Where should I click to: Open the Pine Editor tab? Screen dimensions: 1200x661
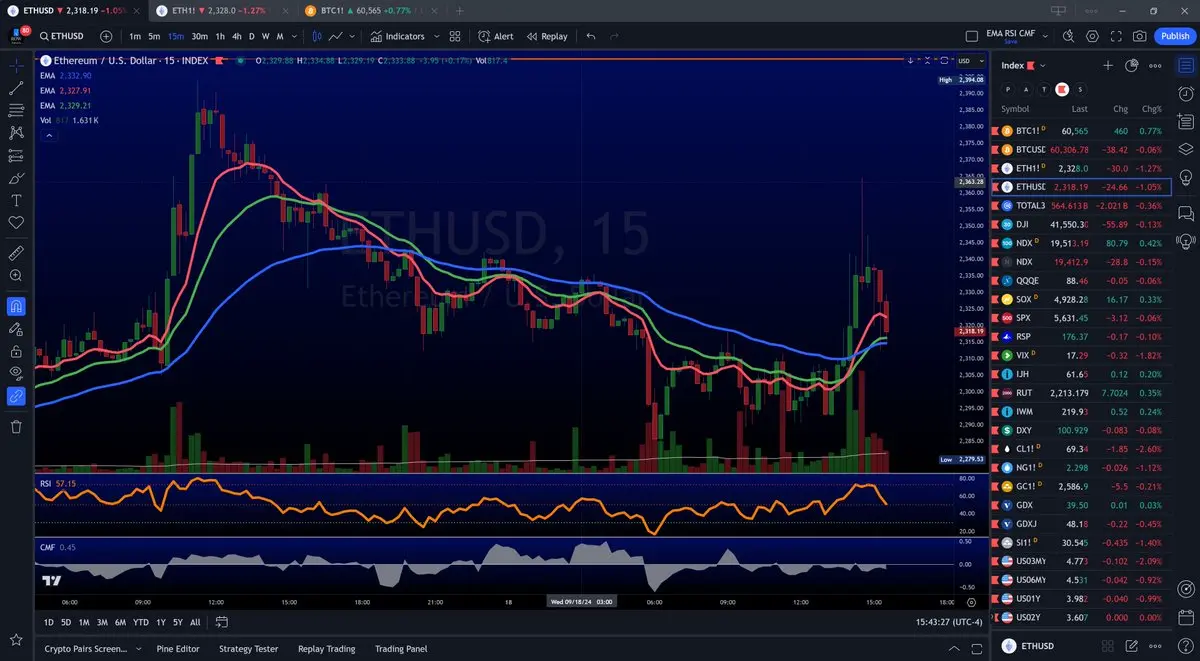coord(178,649)
